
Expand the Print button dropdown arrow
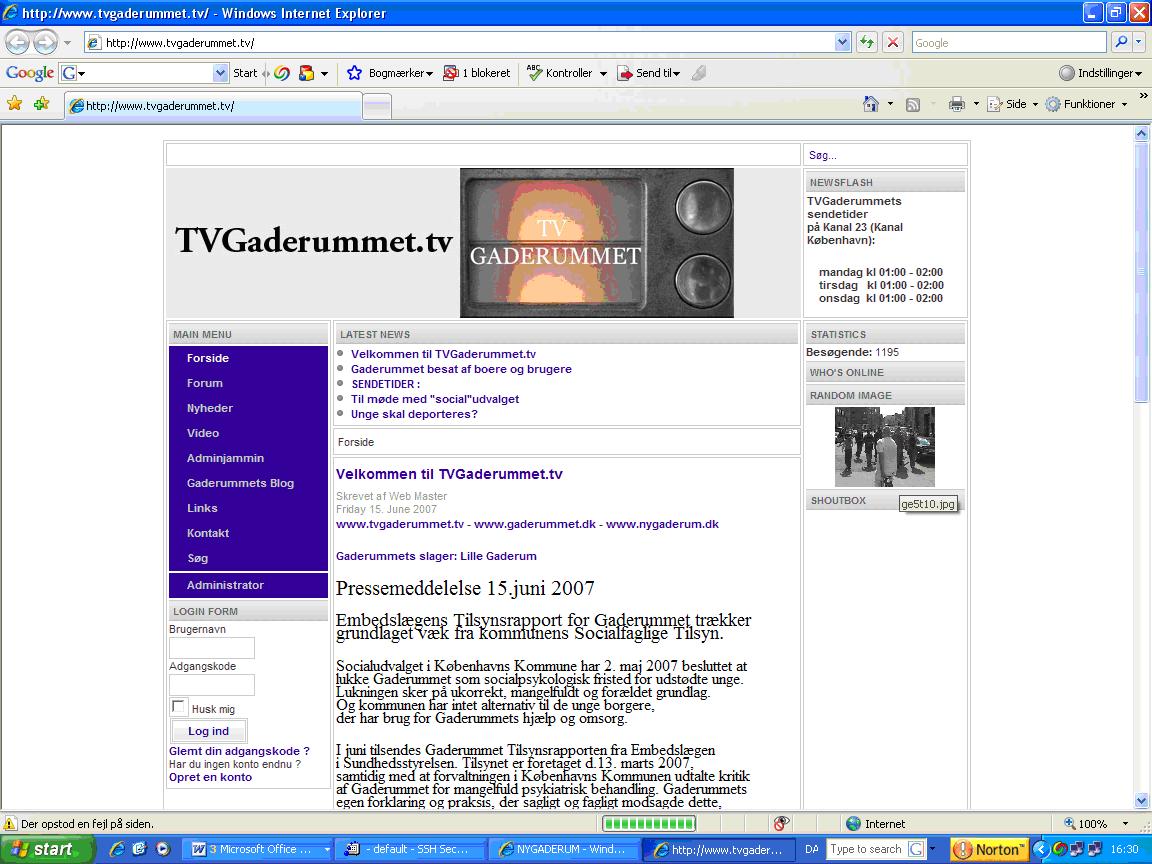coord(976,104)
